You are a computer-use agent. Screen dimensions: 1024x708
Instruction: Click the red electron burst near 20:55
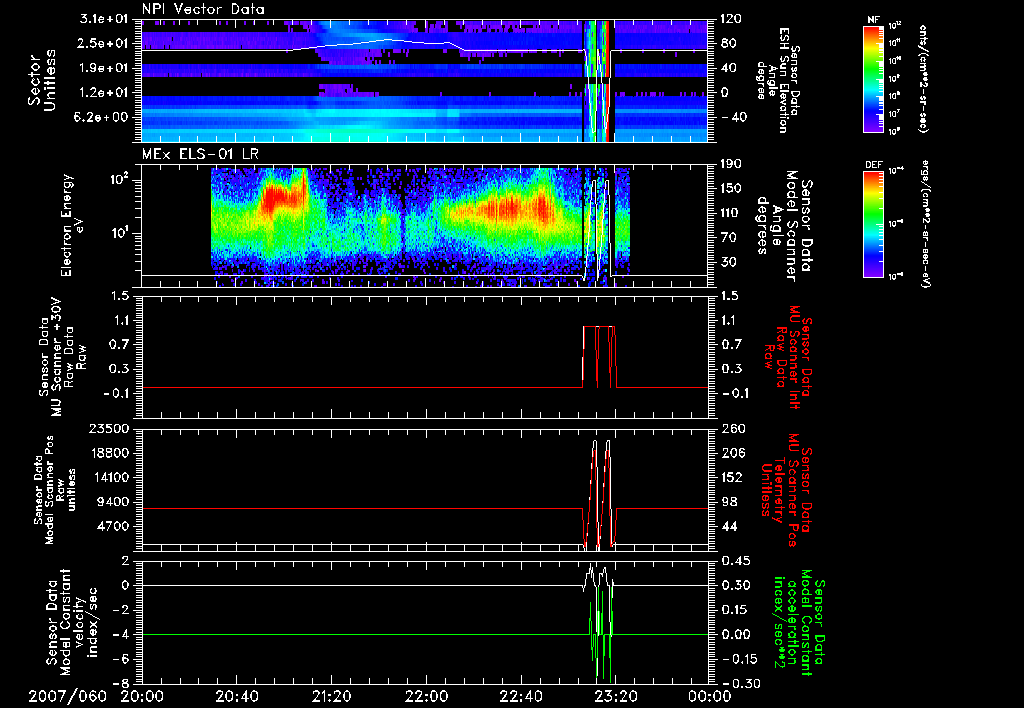285,194
